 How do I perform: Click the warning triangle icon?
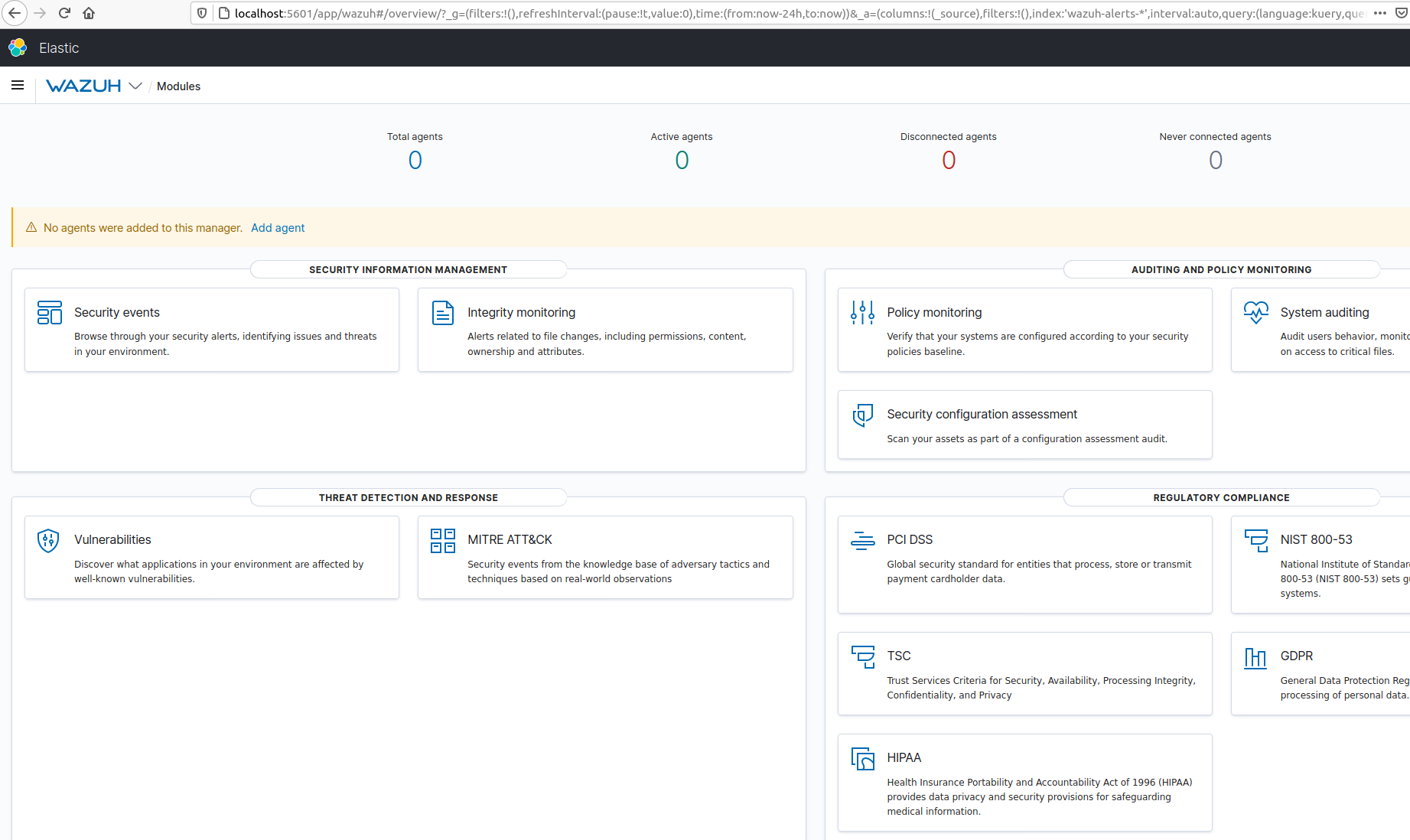31,227
